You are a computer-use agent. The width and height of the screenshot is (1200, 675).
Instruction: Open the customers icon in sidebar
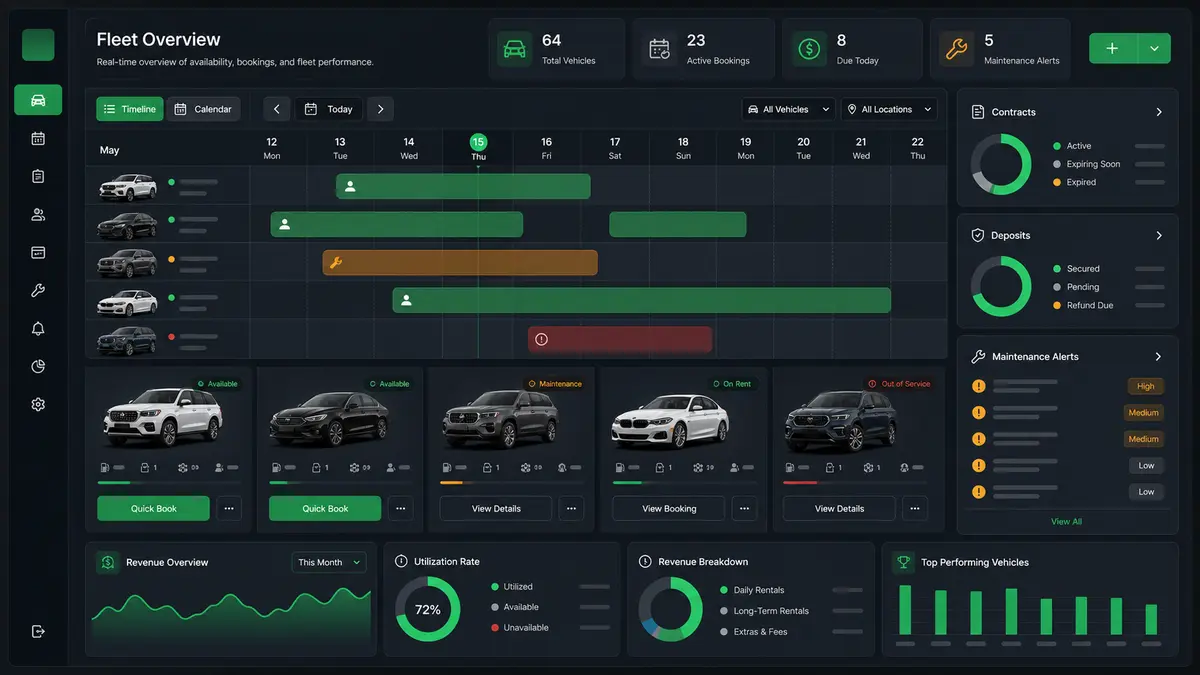click(38, 214)
